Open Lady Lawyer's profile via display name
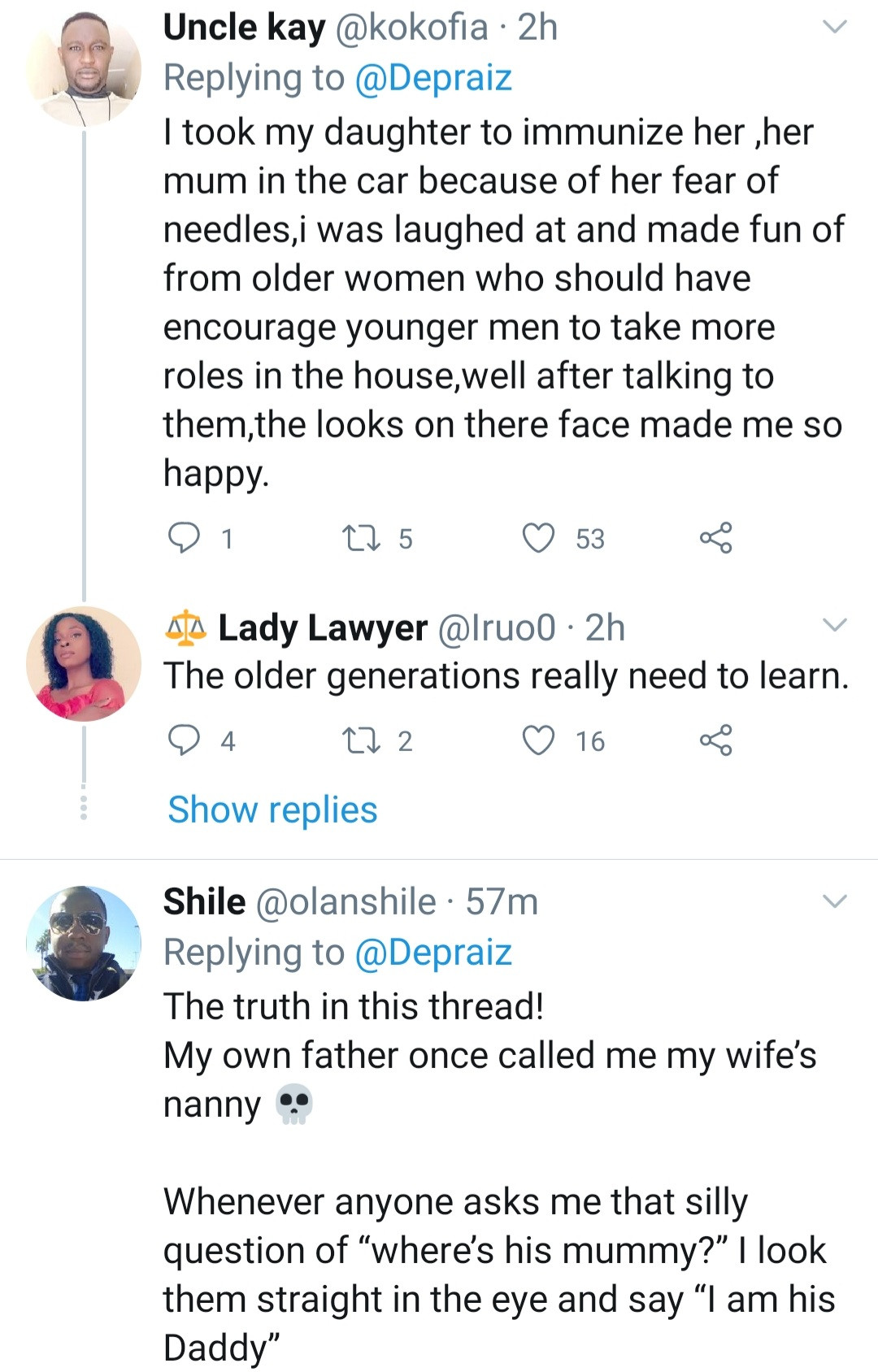The height and width of the screenshot is (1372, 878). point(322,627)
